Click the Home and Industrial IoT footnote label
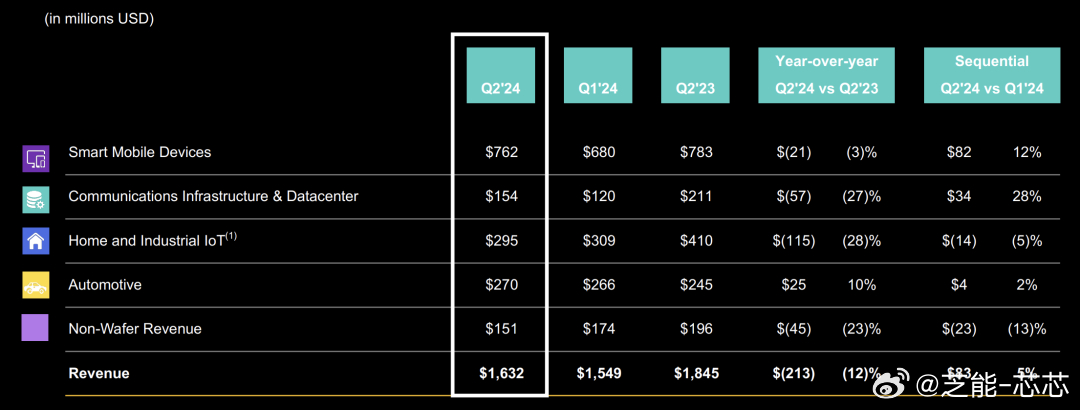This screenshot has height=410, width=1080. tap(152, 240)
